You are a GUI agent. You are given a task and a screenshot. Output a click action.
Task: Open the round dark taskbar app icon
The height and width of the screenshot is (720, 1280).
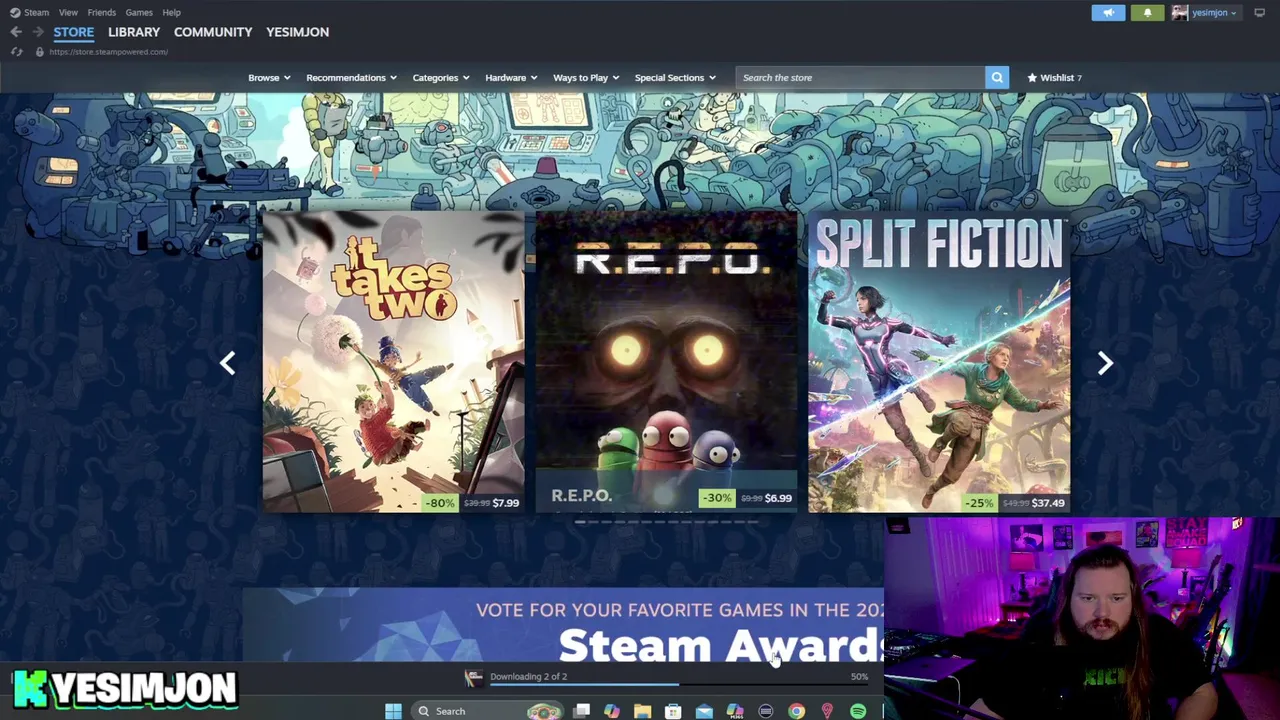coord(765,711)
